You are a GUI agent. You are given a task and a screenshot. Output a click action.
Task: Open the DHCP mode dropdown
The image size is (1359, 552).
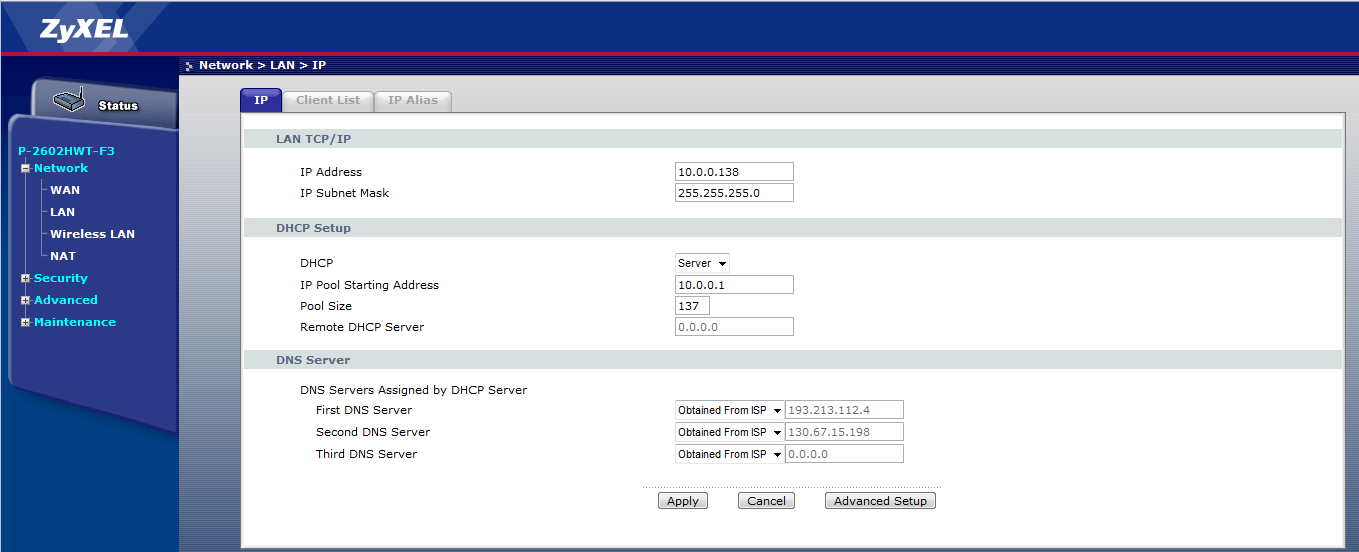(702, 263)
